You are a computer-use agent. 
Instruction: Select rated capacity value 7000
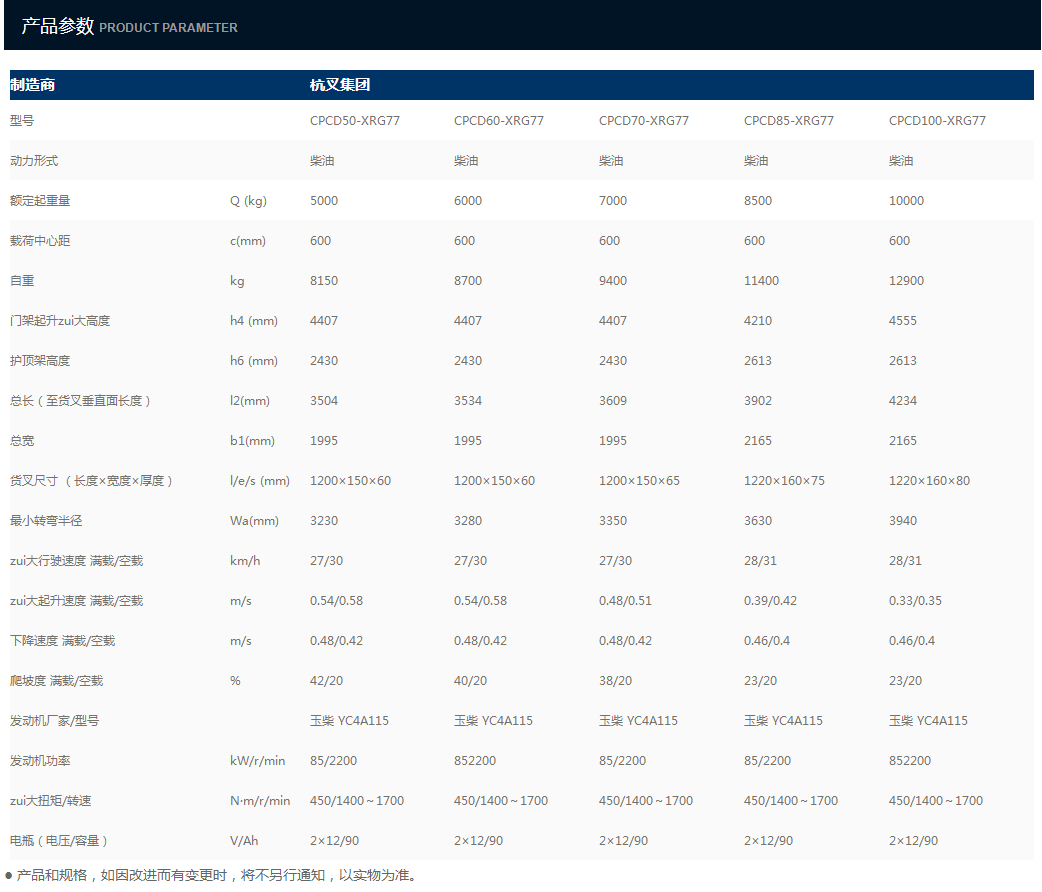pyautogui.click(x=613, y=201)
